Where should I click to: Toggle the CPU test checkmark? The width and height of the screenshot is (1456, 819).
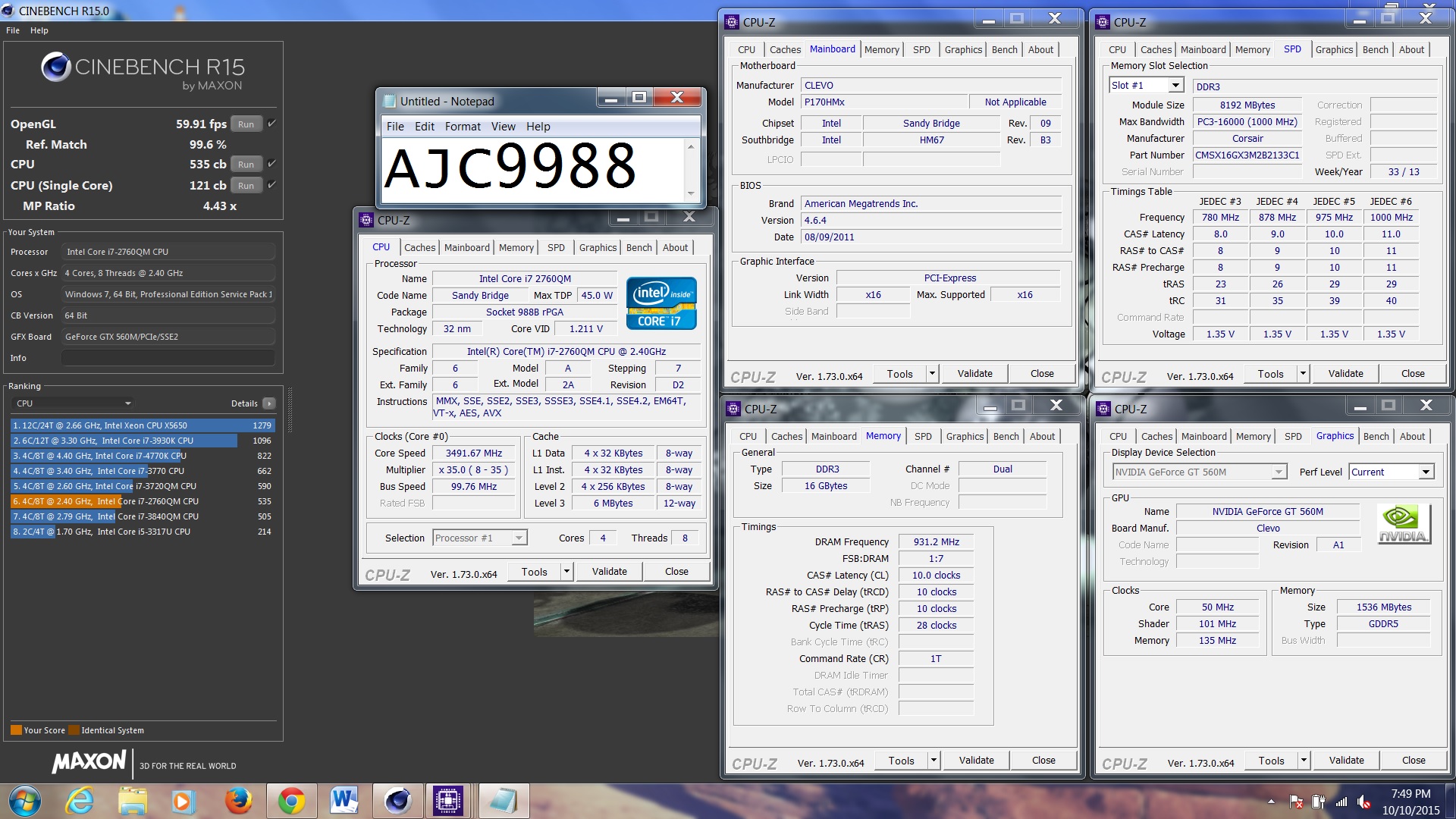(x=271, y=164)
